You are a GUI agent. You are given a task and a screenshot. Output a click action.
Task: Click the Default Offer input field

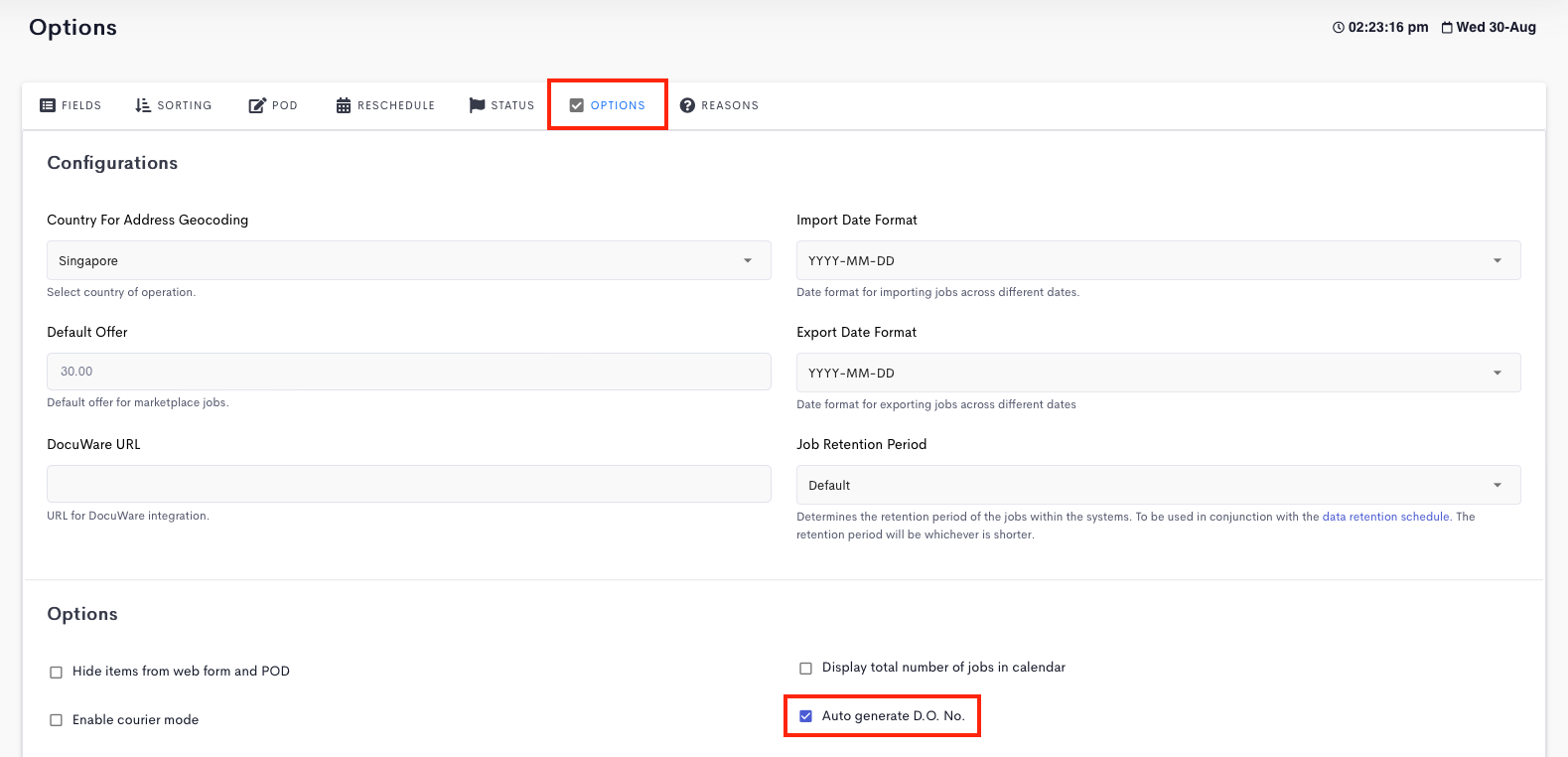click(x=409, y=372)
